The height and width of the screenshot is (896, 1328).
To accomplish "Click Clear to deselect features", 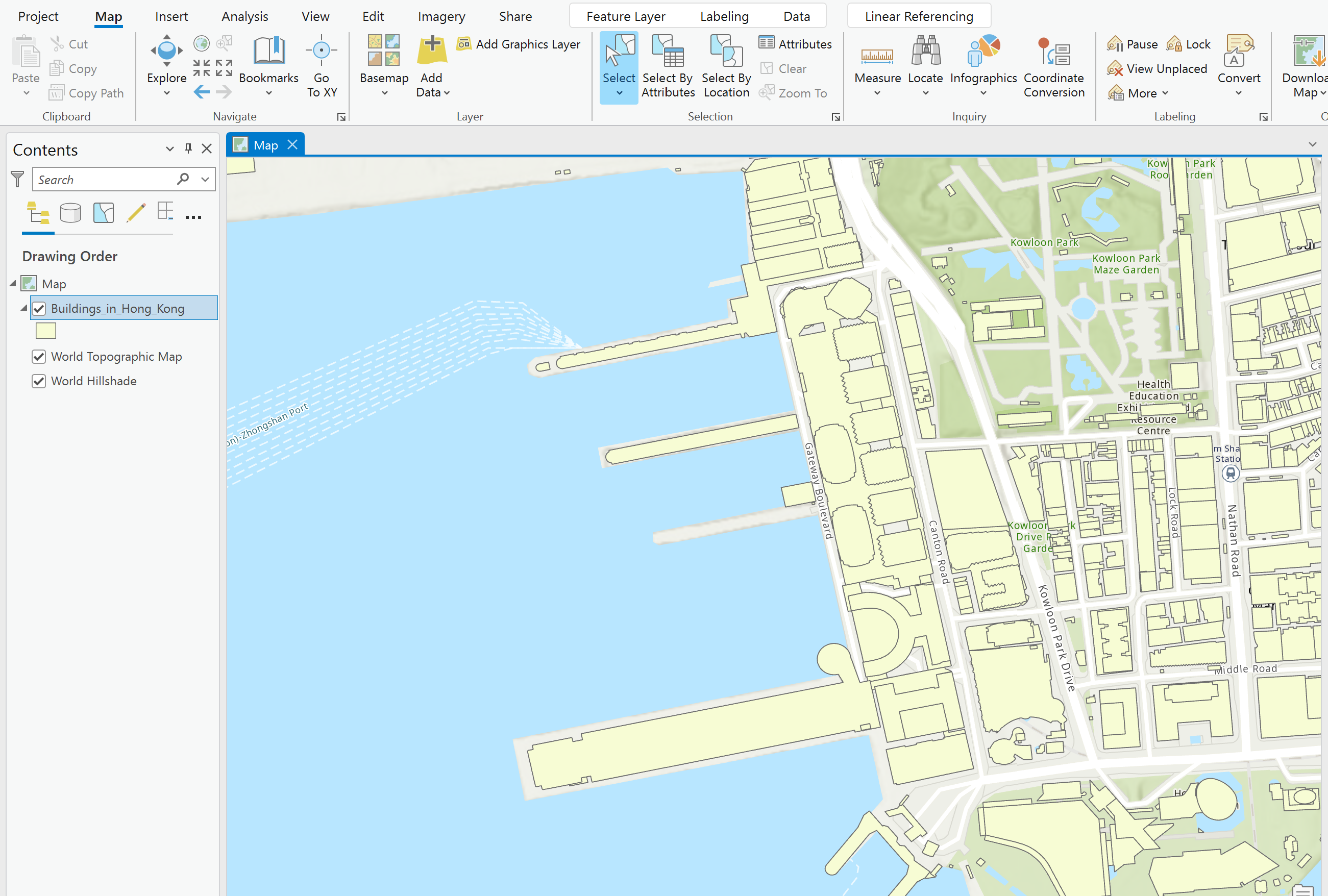I will [x=793, y=68].
